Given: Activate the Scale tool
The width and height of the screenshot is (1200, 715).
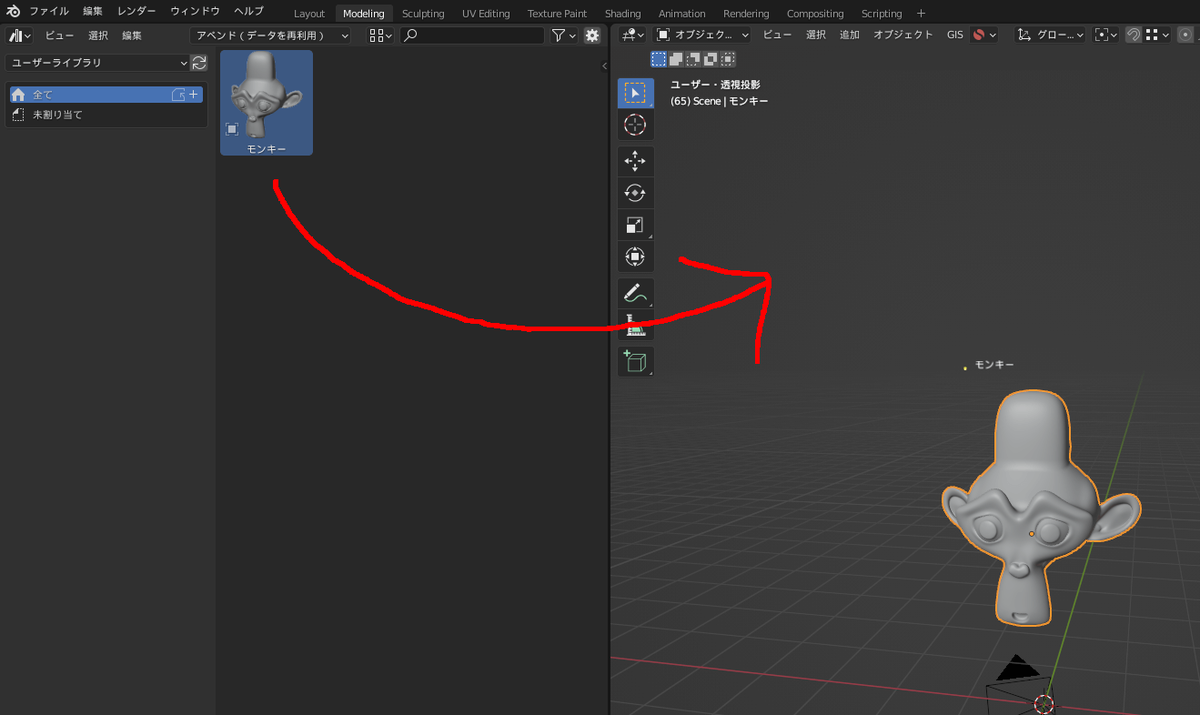Looking at the screenshot, I should [635, 226].
